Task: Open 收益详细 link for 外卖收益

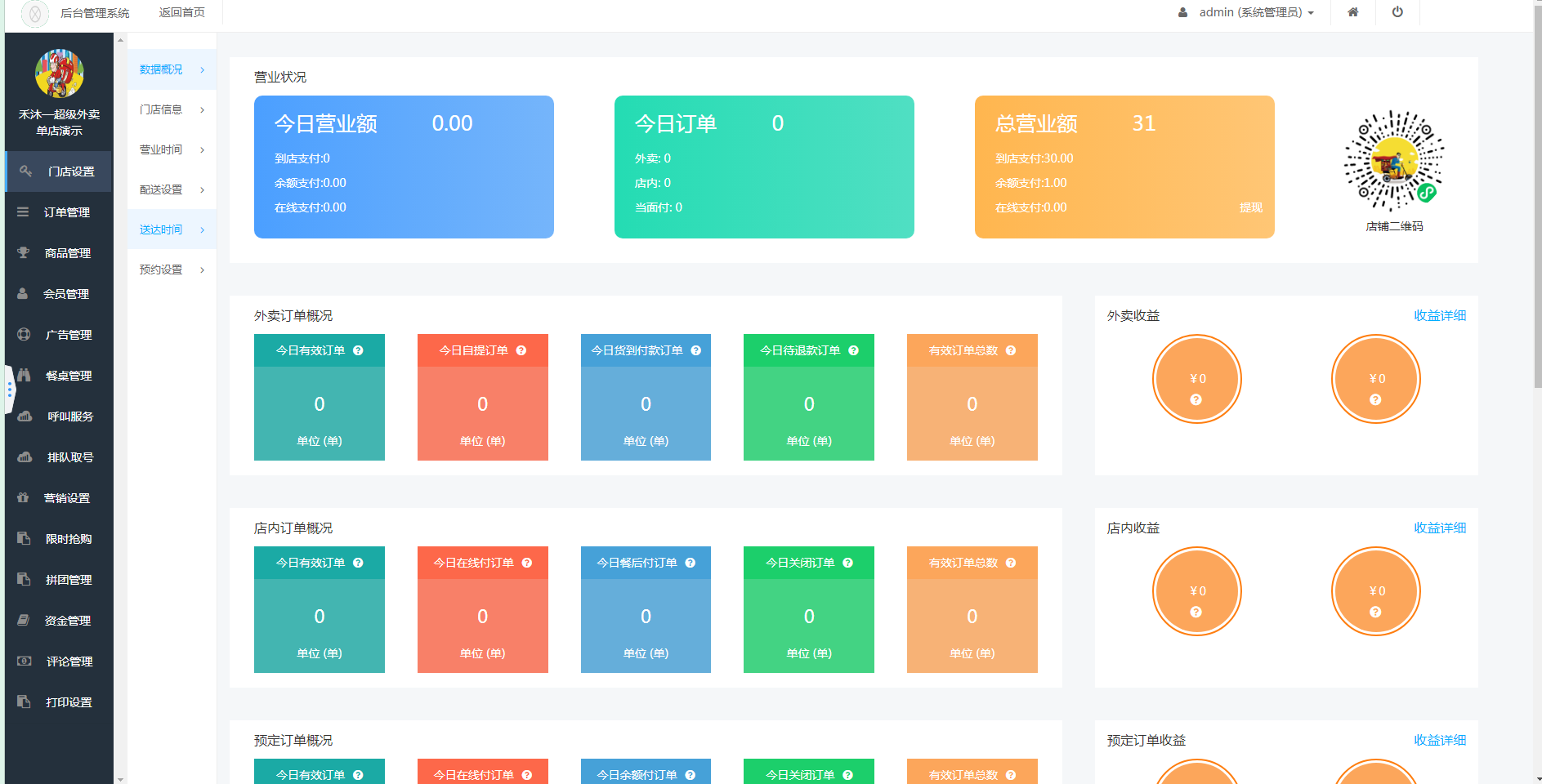Action: tap(1439, 315)
